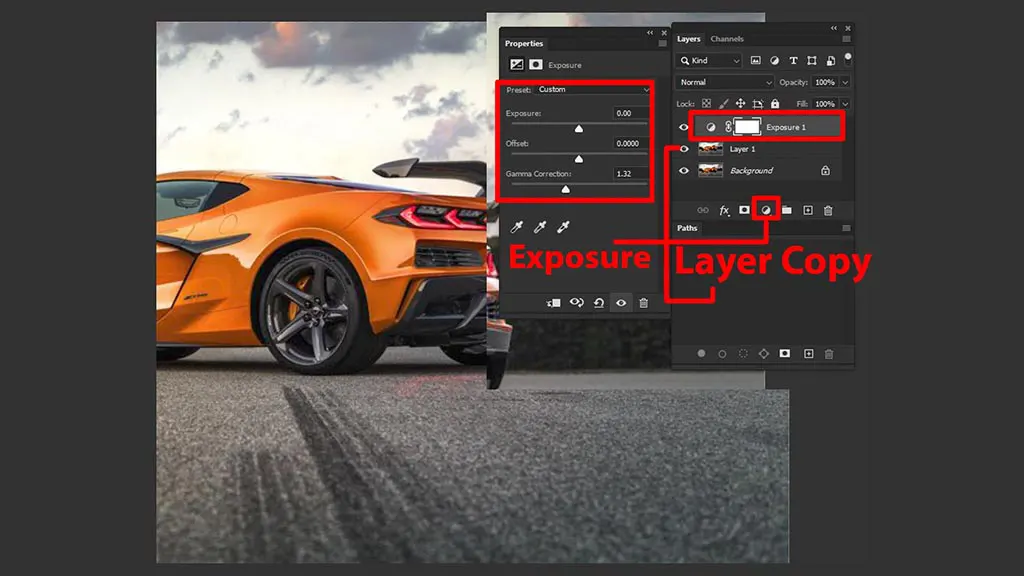Open the Kind filter dropdown
Viewport: 1024px width, 576px height.
[710, 61]
